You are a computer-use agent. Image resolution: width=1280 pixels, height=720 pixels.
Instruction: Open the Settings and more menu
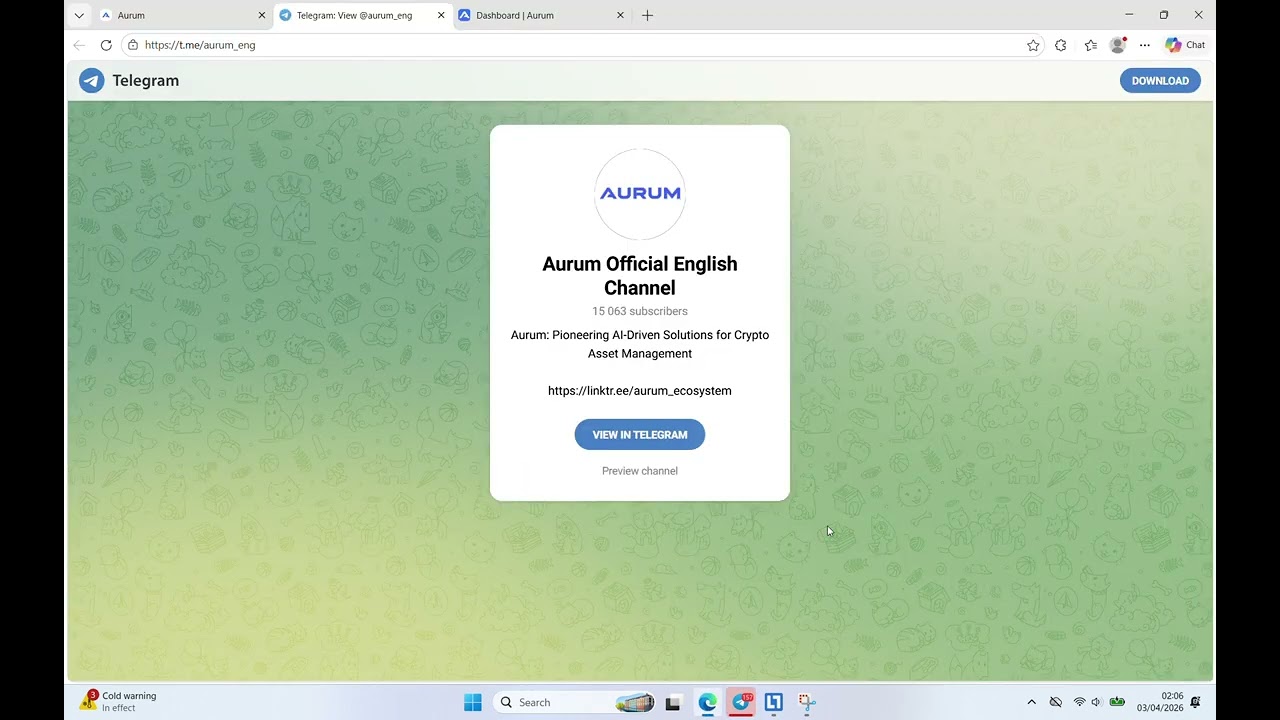pos(1145,45)
